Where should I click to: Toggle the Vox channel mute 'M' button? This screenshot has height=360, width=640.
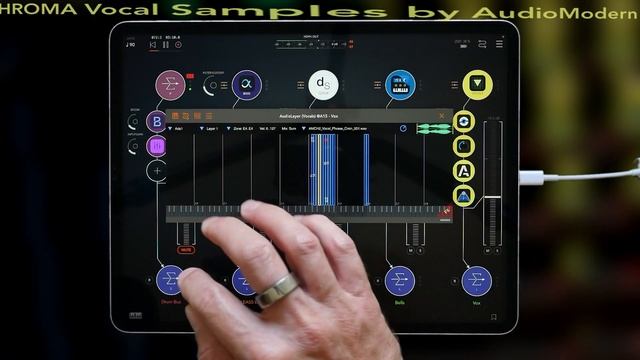(487, 251)
